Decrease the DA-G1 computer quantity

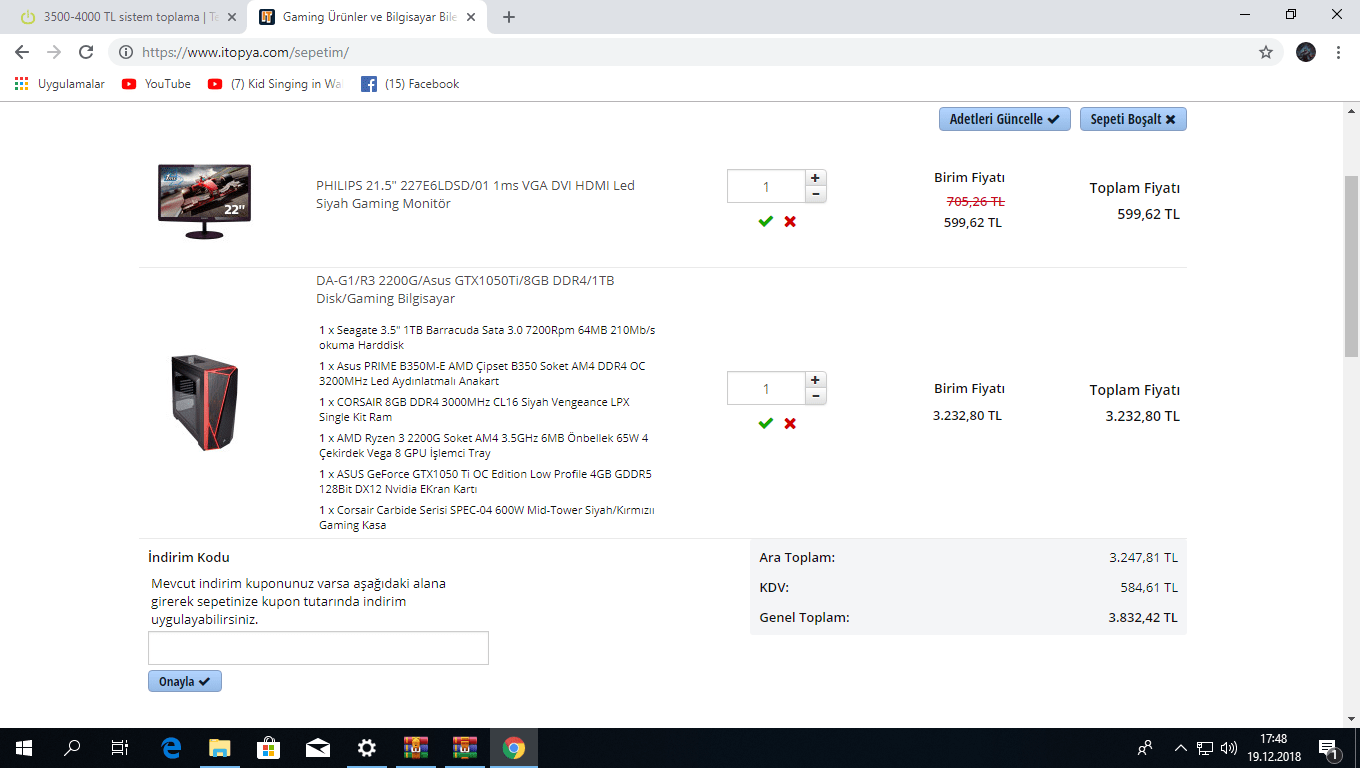click(x=816, y=396)
